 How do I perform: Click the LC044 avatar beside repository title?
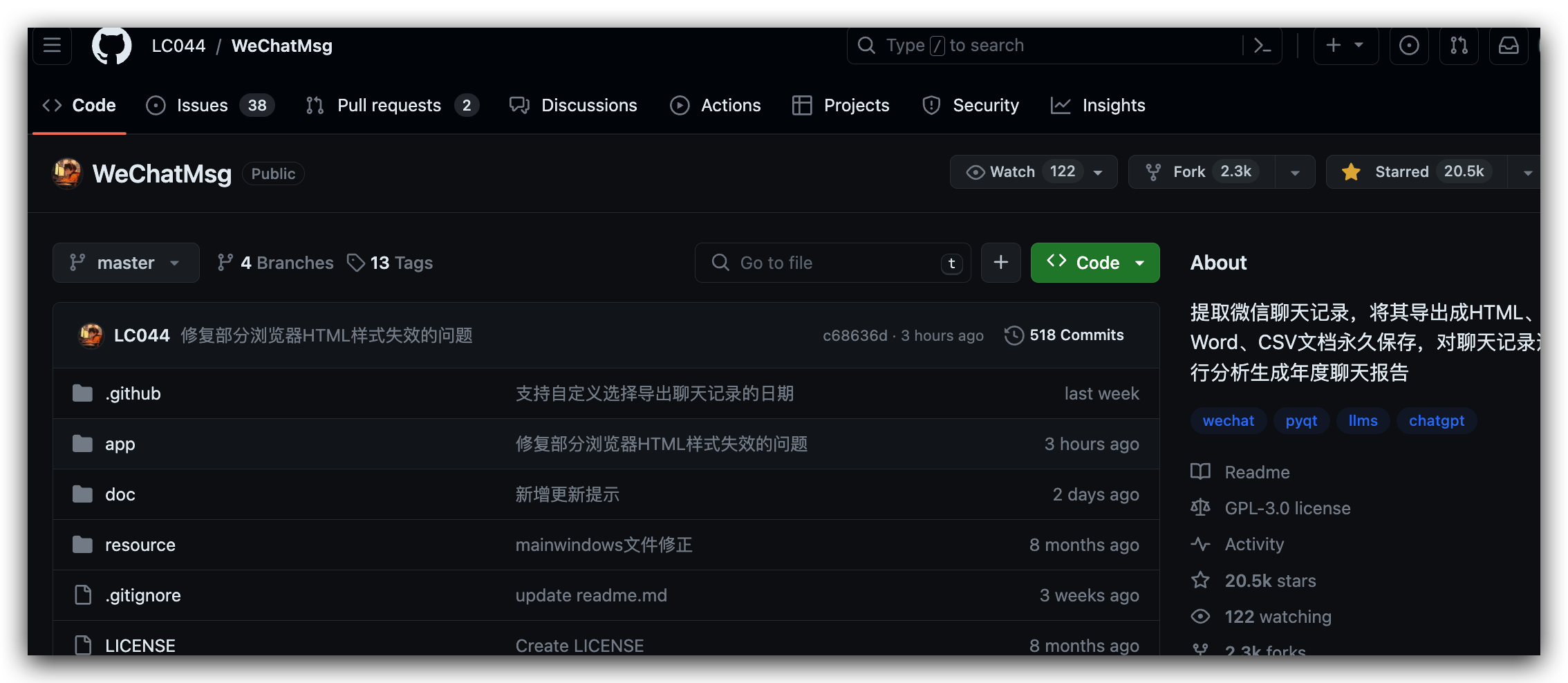click(67, 173)
